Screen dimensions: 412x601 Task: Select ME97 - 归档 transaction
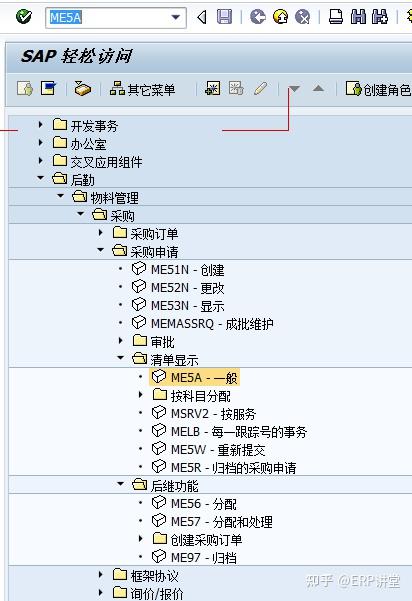(x=204, y=558)
